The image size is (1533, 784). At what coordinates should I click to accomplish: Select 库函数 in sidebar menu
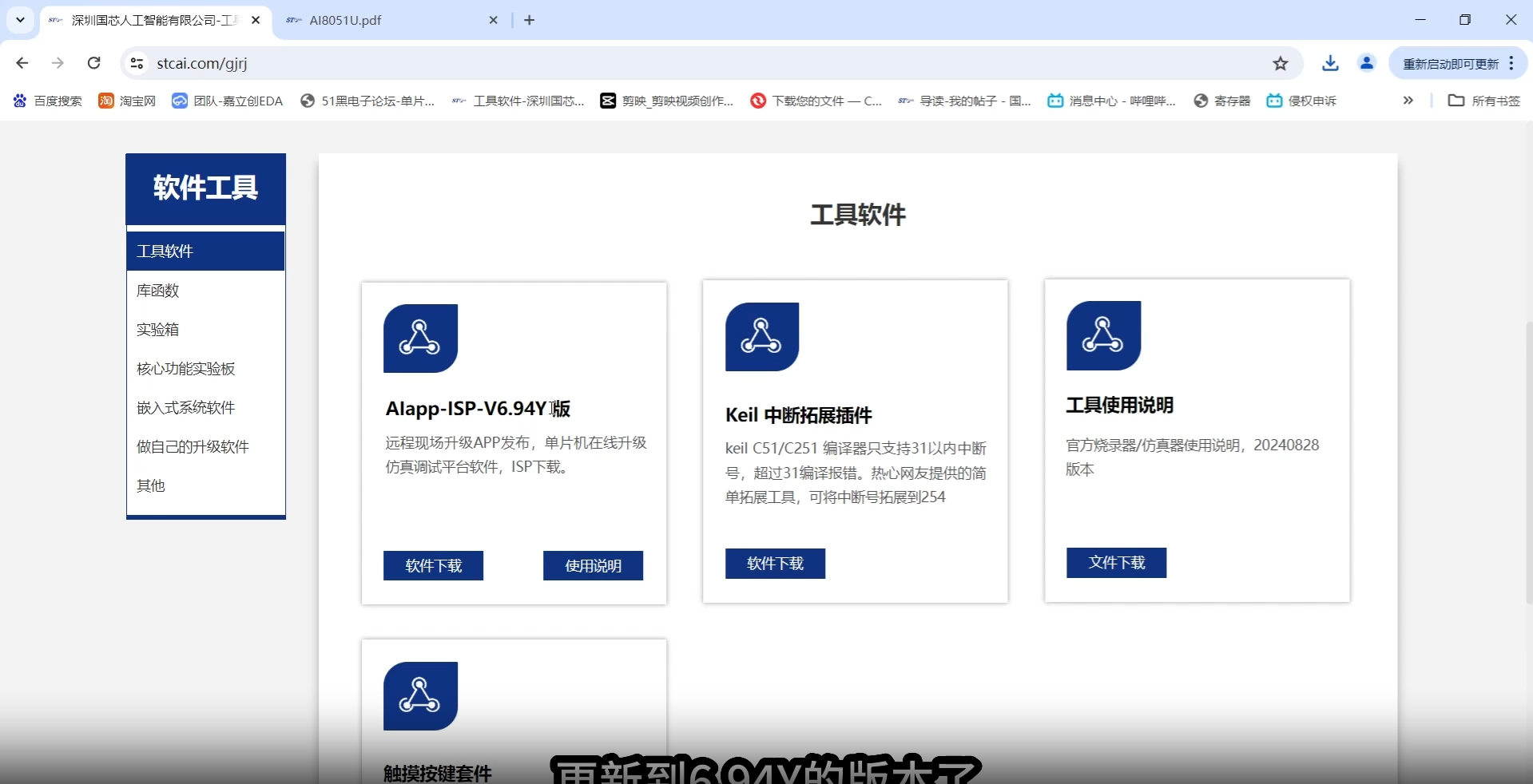click(205, 291)
